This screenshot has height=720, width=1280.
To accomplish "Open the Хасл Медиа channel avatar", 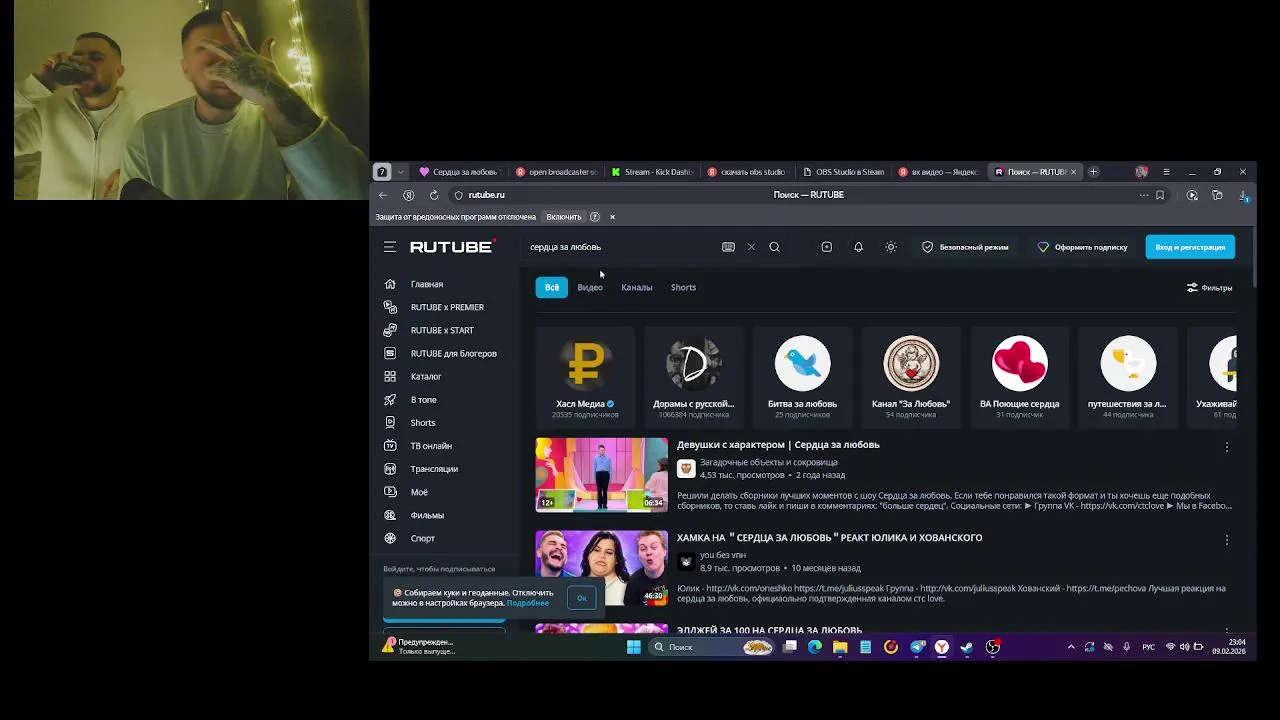I will pyautogui.click(x=585, y=363).
